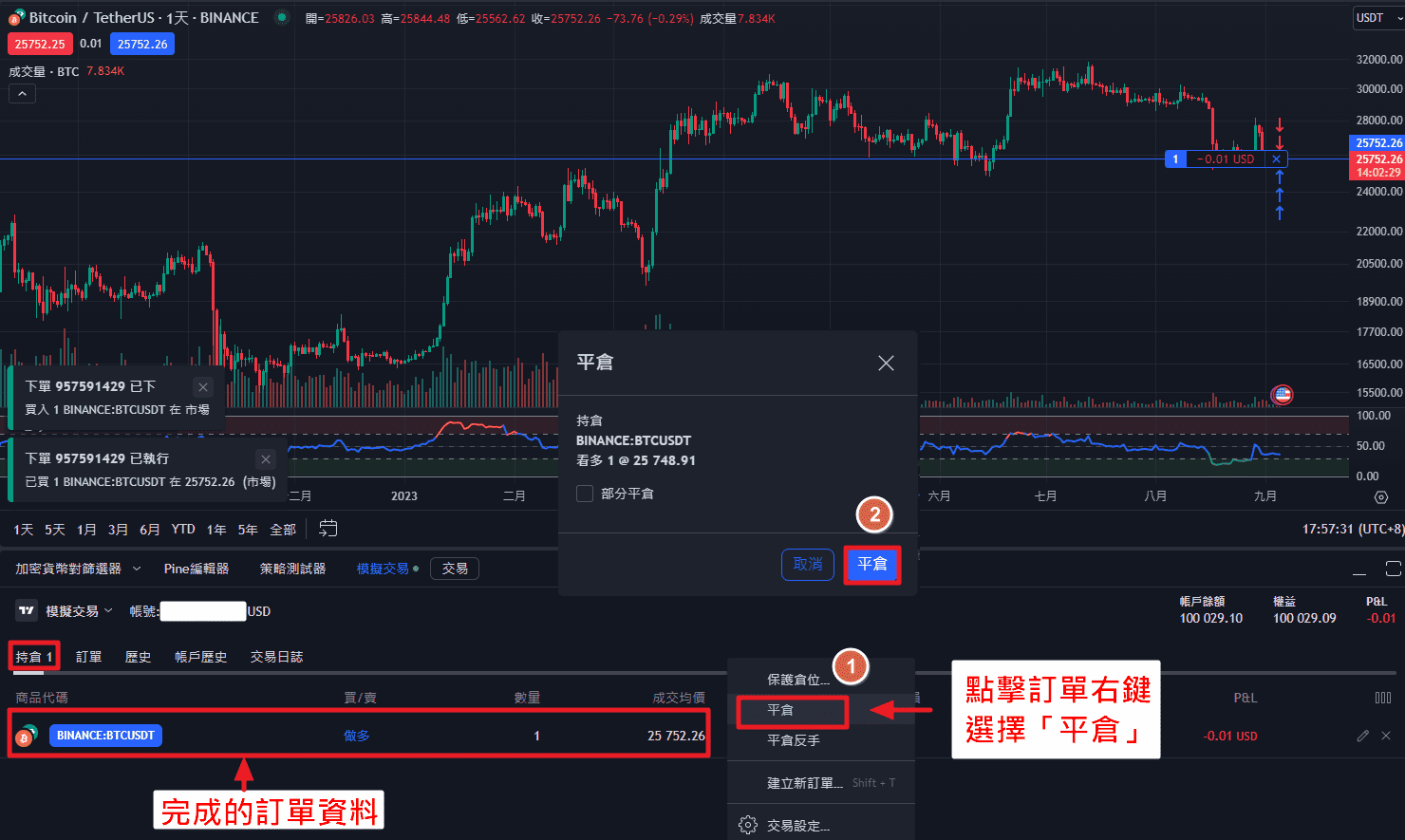The width and height of the screenshot is (1405, 840).
Task: Edit the position with the pencil icon
Action: click(1363, 736)
